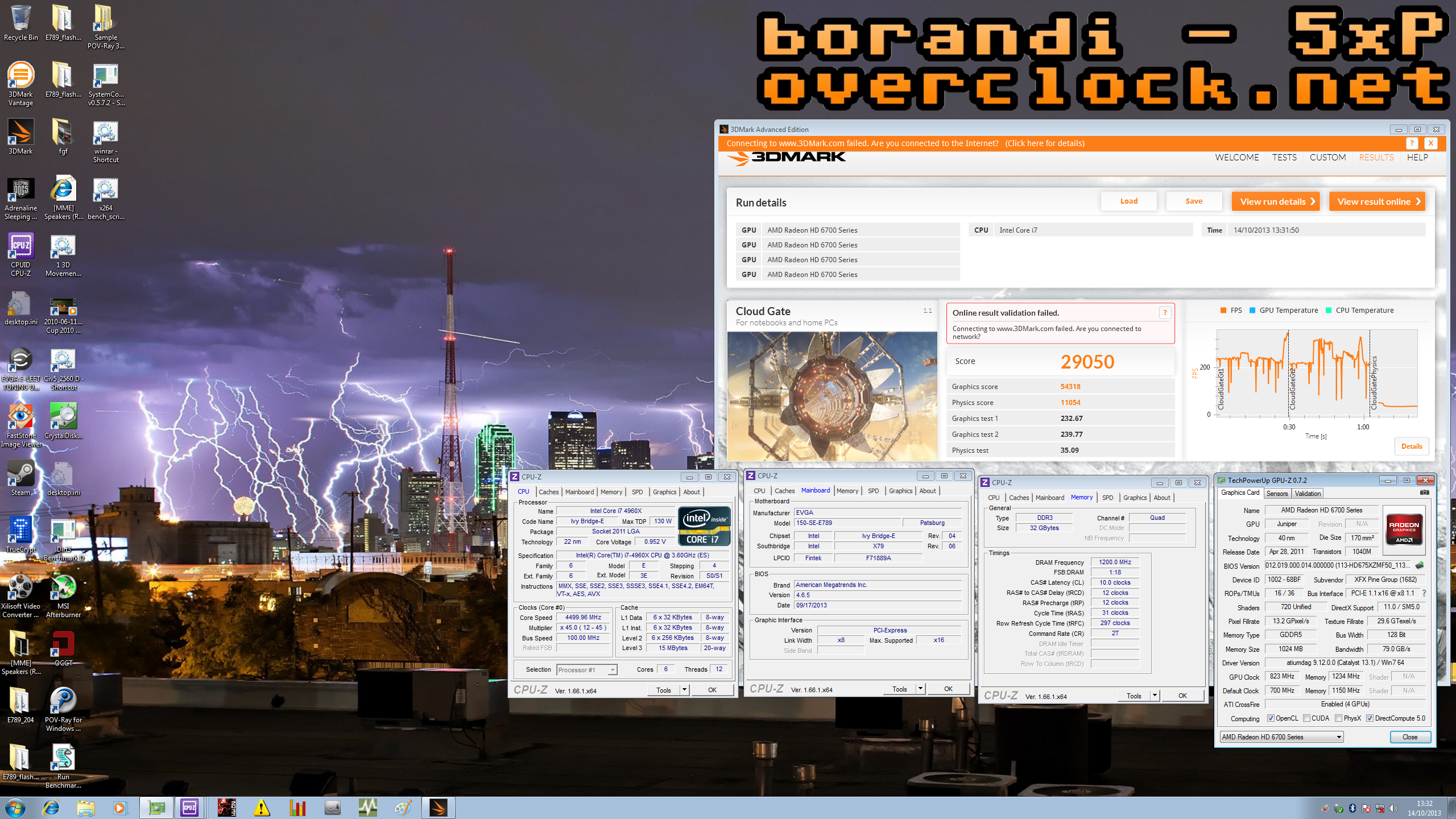Open the Windows Start button
The height and width of the screenshot is (819, 1456).
(15, 808)
